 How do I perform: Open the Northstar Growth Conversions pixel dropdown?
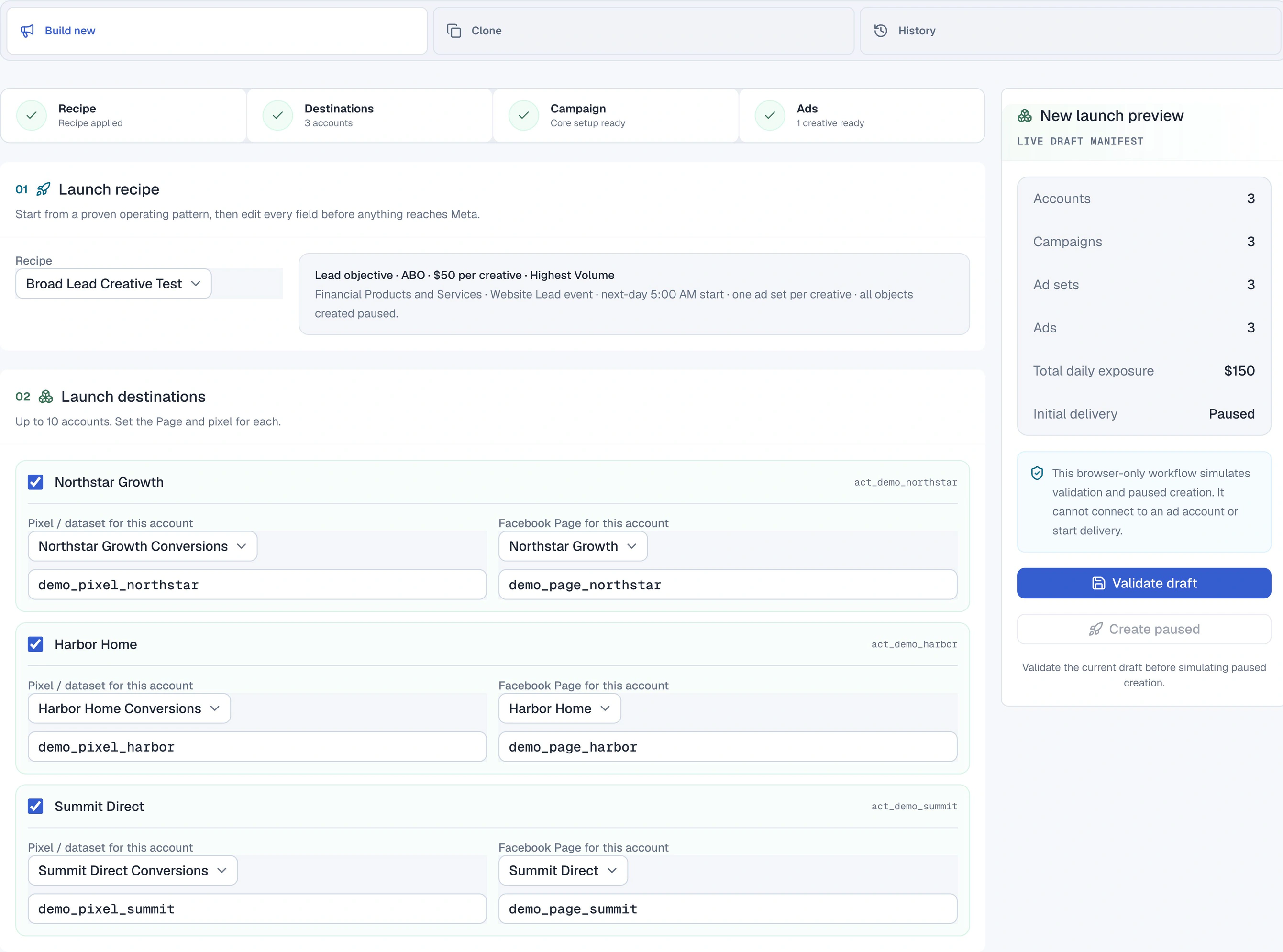142,546
